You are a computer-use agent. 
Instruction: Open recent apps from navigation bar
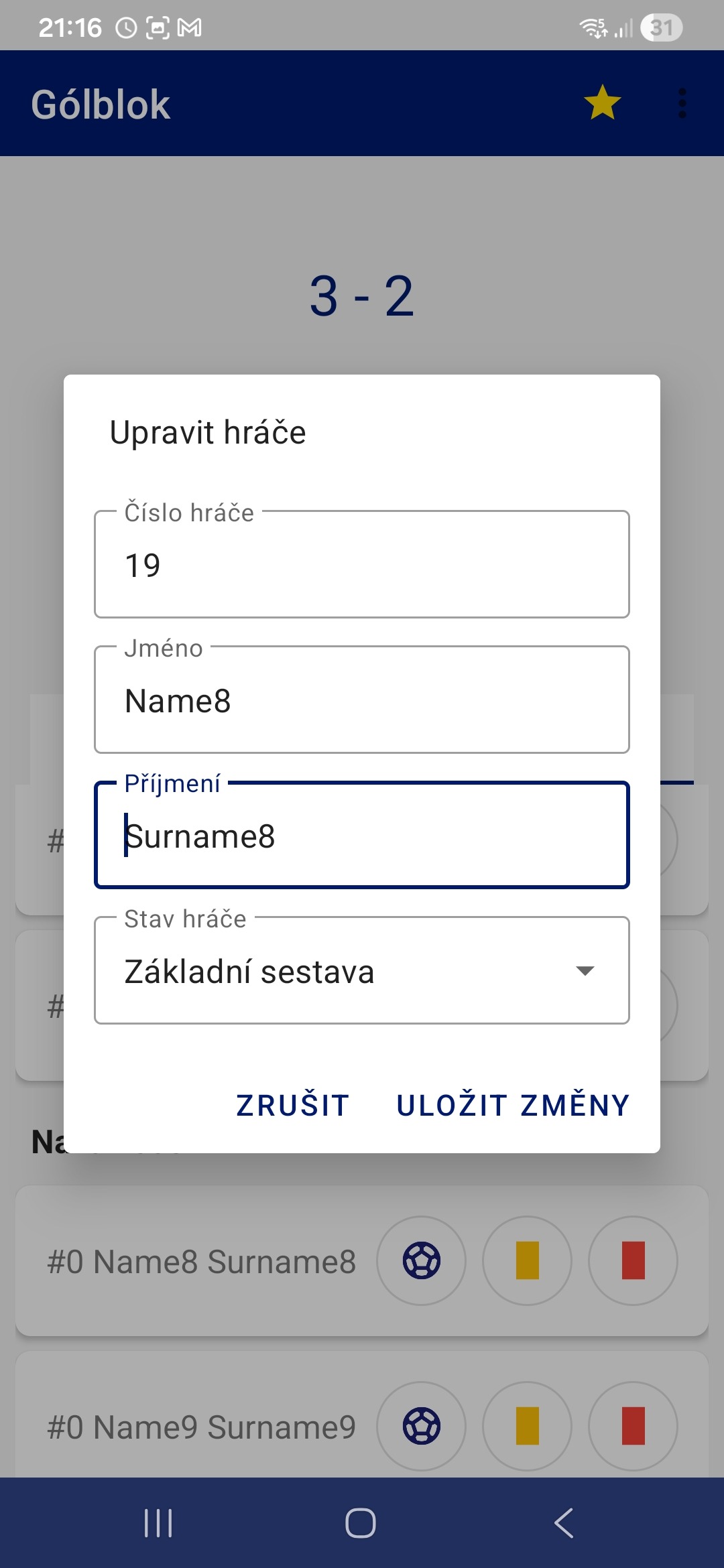click(158, 1522)
